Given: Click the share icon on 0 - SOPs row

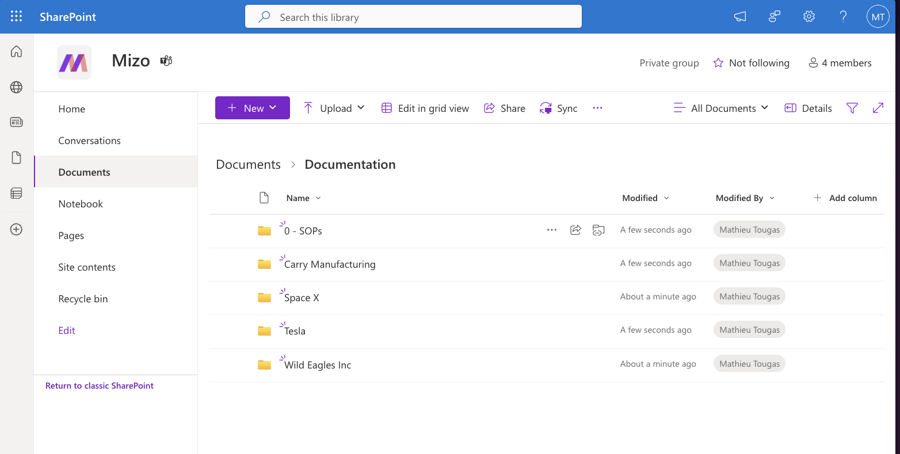Looking at the screenshot, I should pyautogui.click(x=575, y=230).
